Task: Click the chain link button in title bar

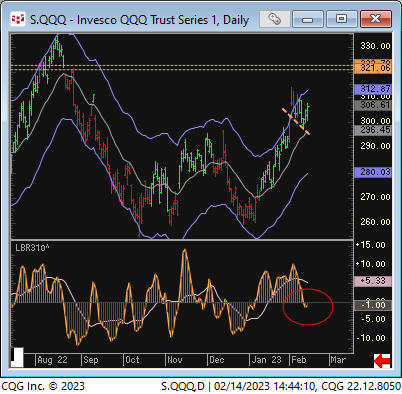Action: (x=275, y=19)
